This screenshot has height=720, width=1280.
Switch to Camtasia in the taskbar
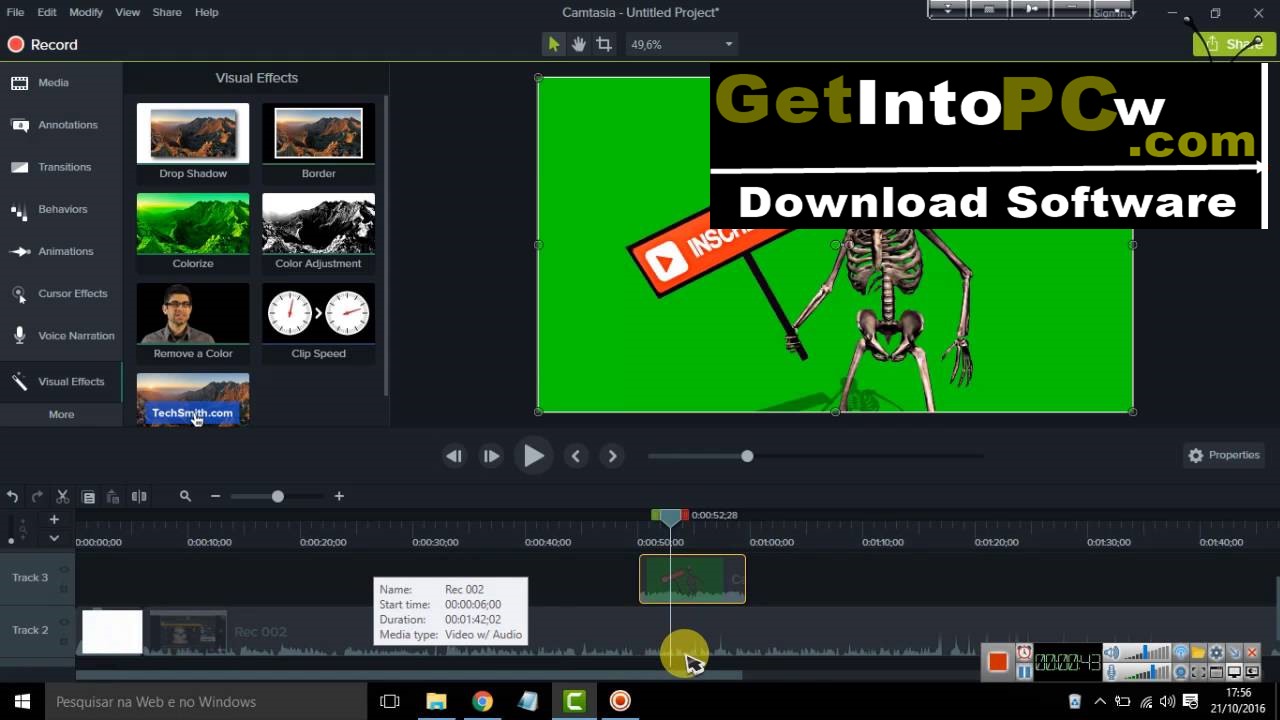click(x=574, y=701)
